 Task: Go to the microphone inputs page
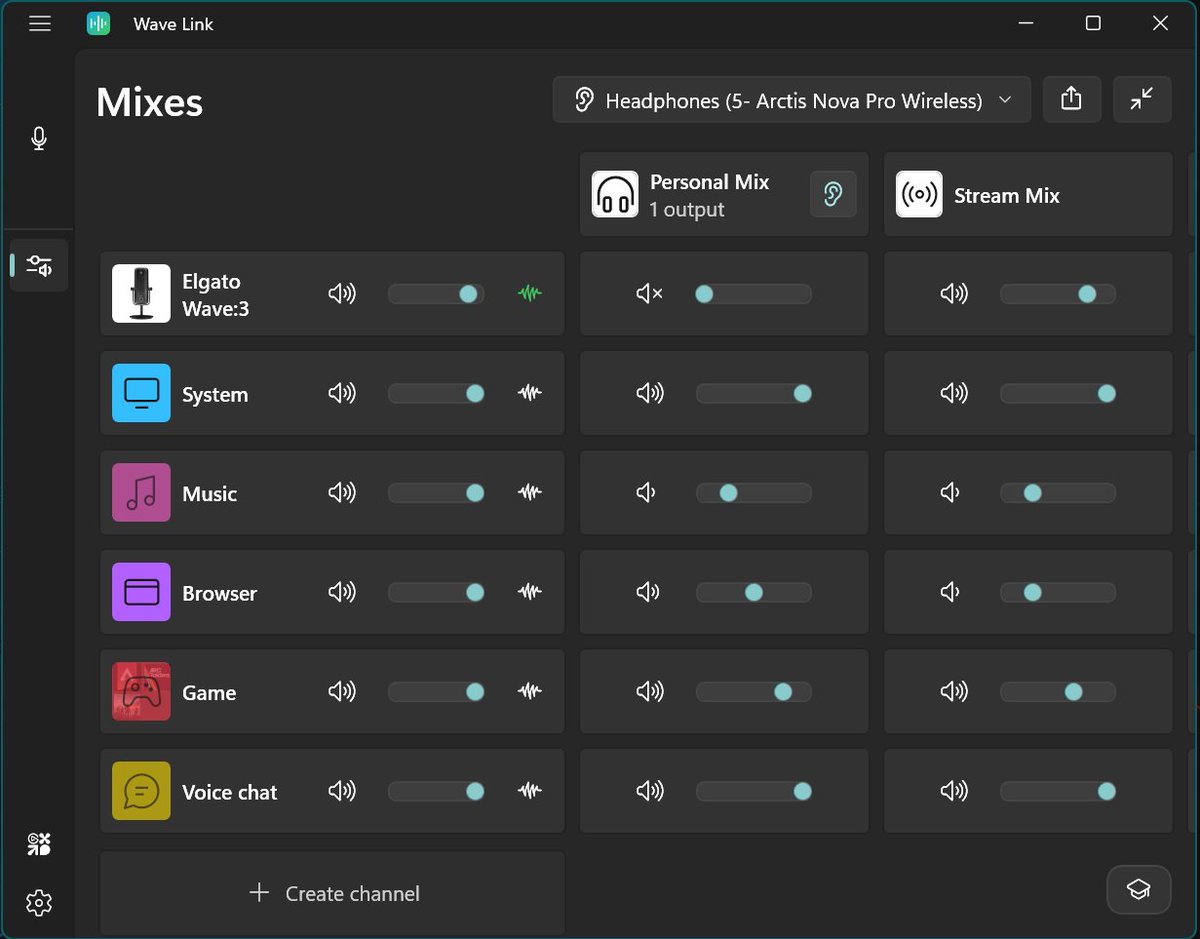[39, 138]
